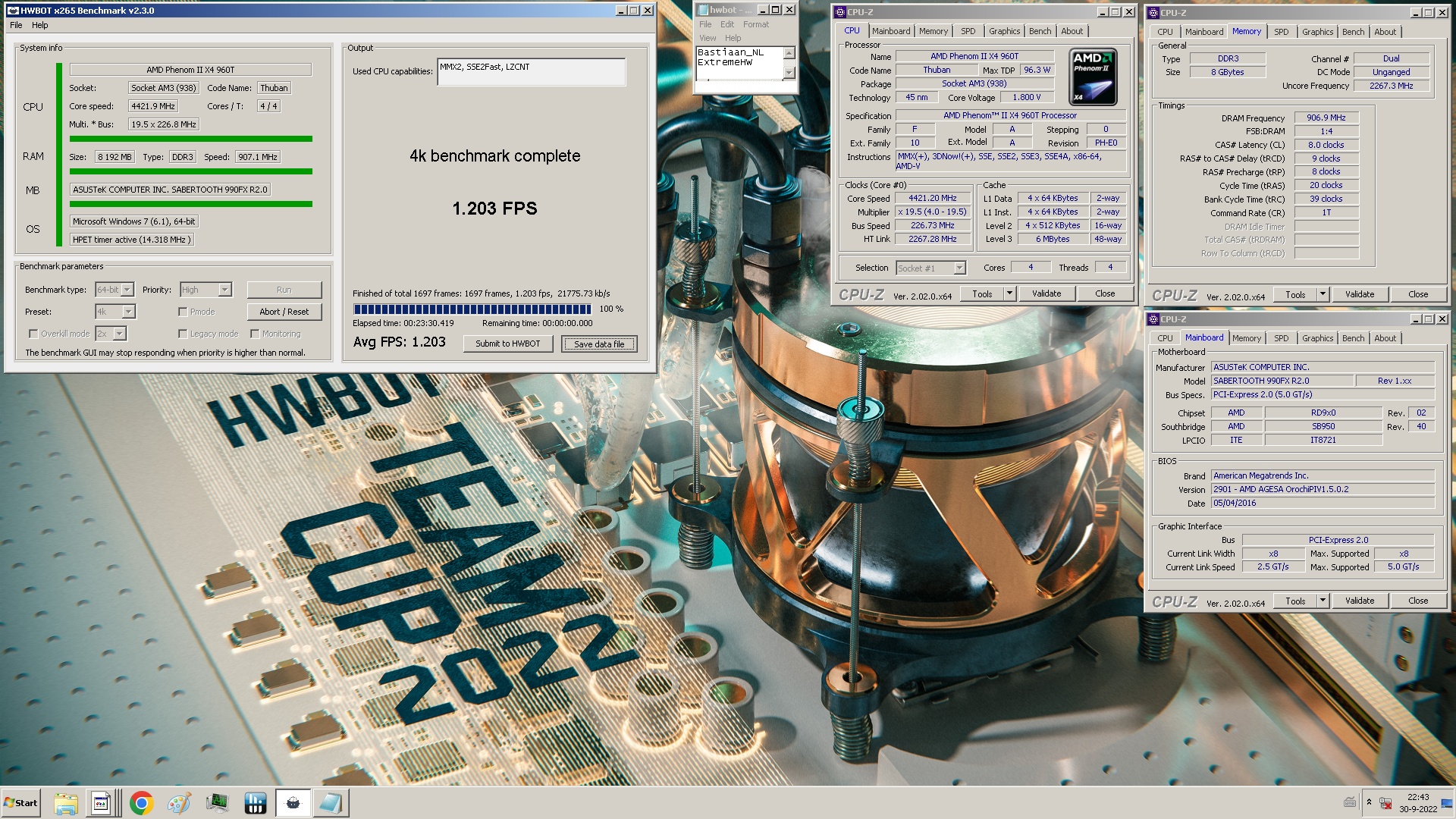The width and height of the screenshot is (1456, 819).
Task: Click Validate in CPU-Z CPU window
Action: point(1046,293)
